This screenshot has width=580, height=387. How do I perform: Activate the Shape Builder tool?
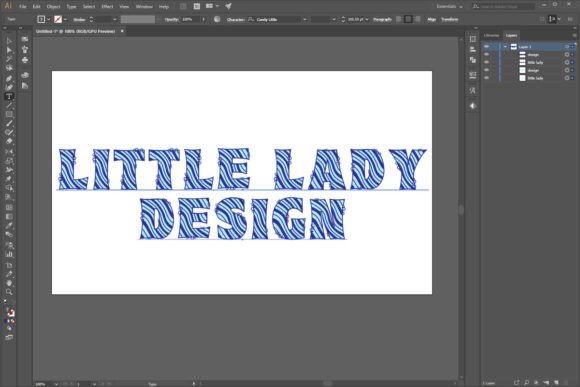pyautogui.click(x=9, y=188)
